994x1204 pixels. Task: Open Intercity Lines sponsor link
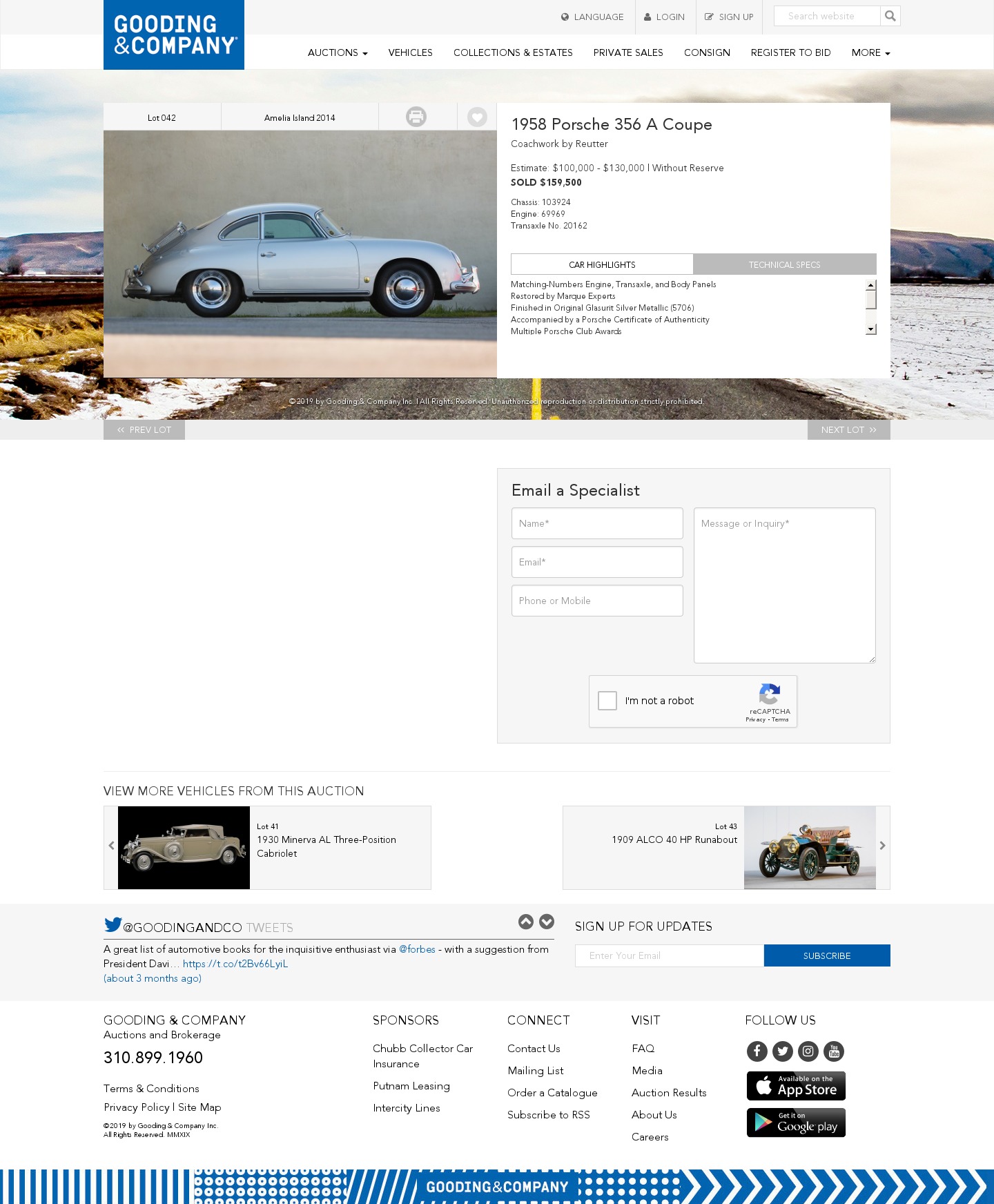[407, 1108]
